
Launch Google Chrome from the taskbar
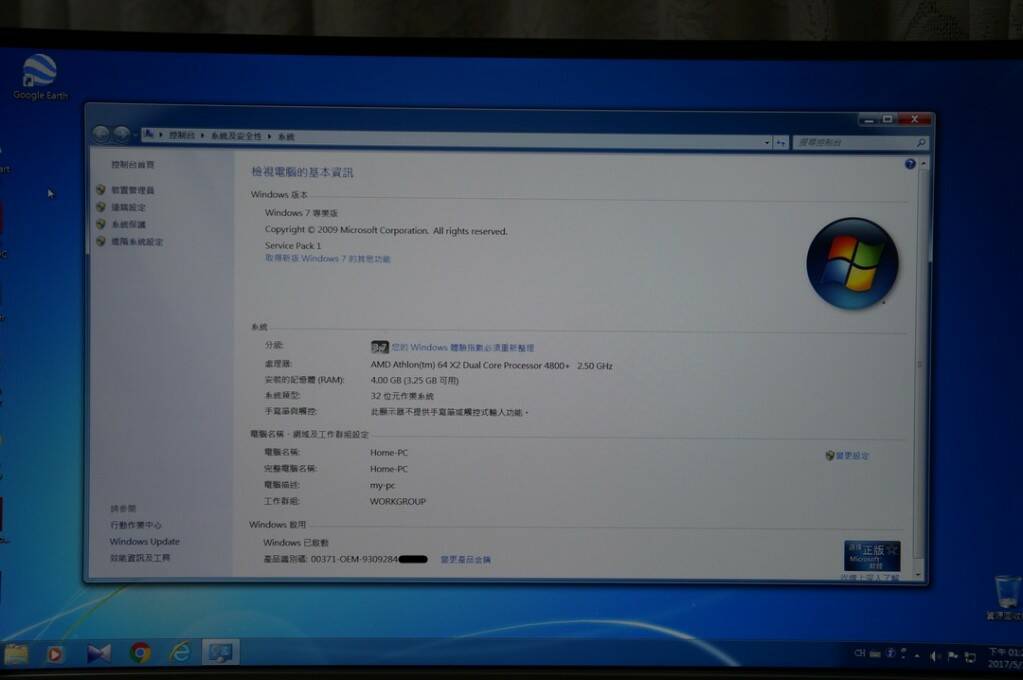coord(140,653)
